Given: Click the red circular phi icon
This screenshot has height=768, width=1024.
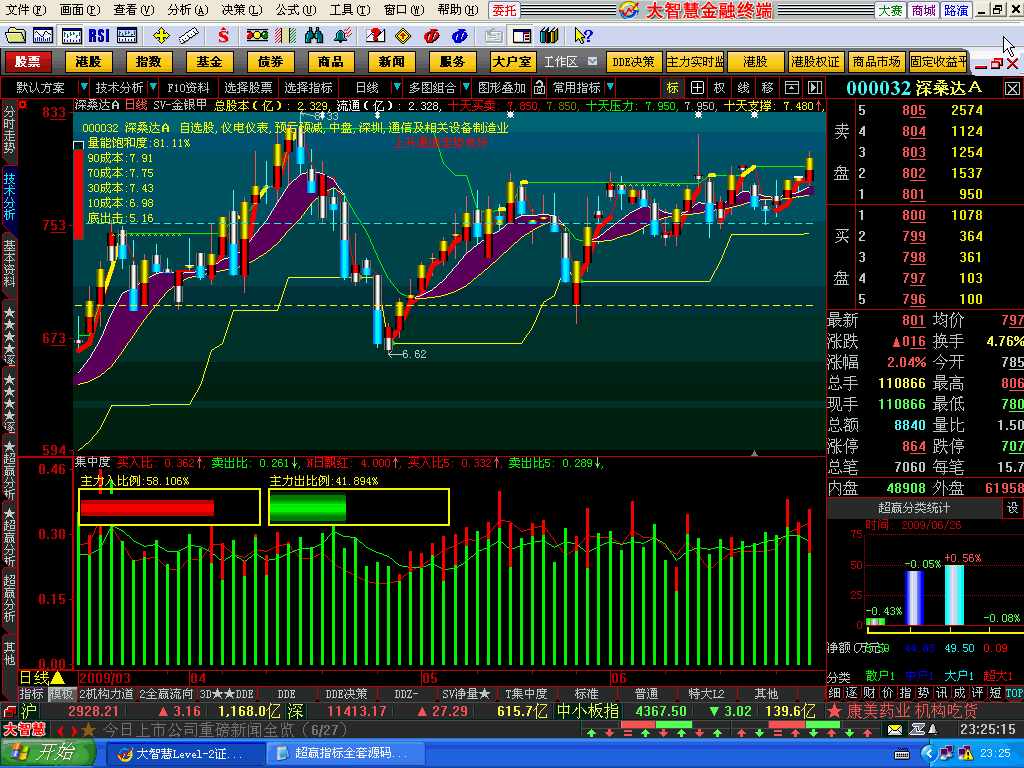Looking at the screenshot, I should (432, 36).
